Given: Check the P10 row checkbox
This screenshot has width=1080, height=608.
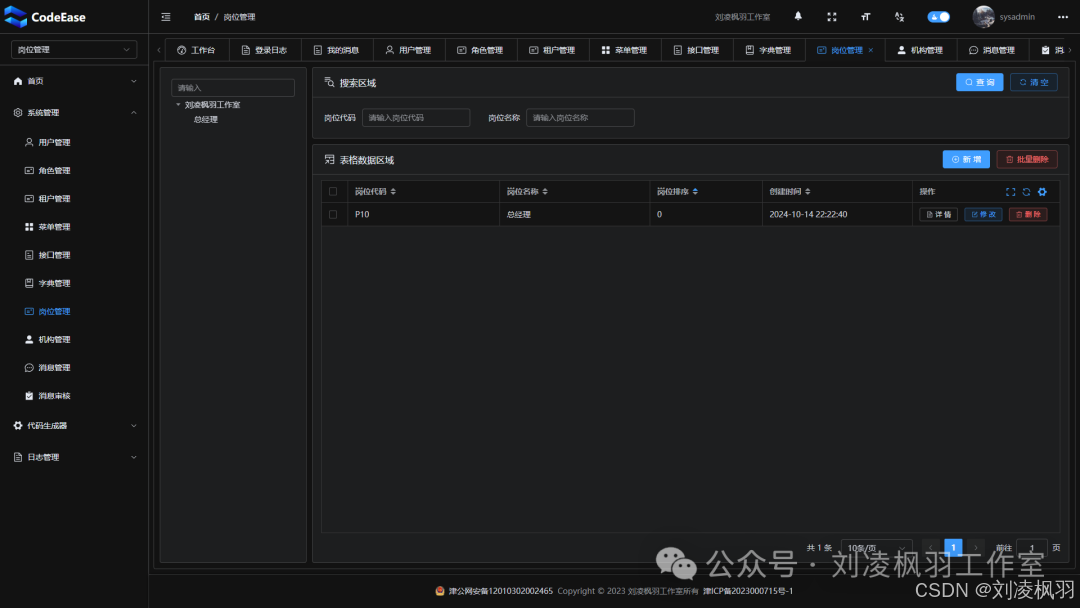Looking at the screenshot, I should coord(333,215).
